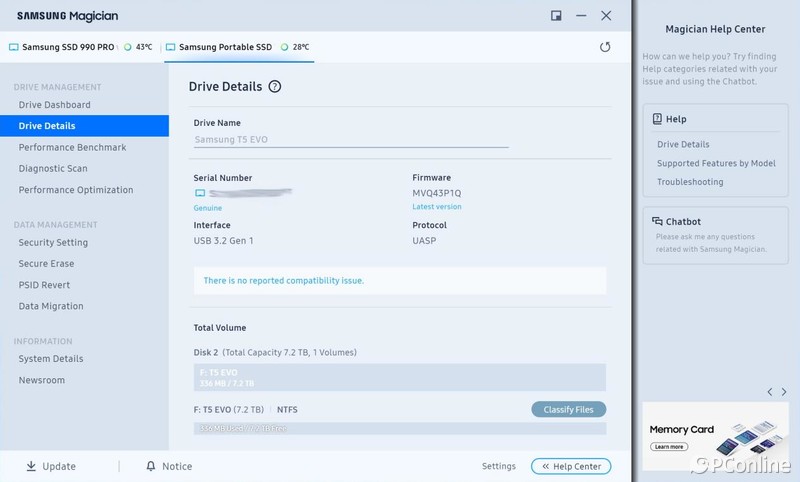Click the Update download icon
The image size is (800, 482).
[31, 466]
